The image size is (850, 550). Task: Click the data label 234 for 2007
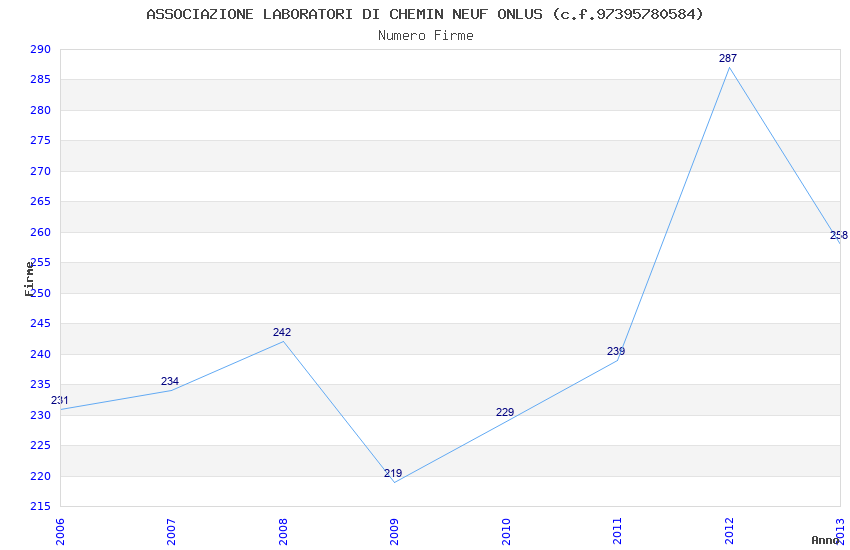[170, 381]
